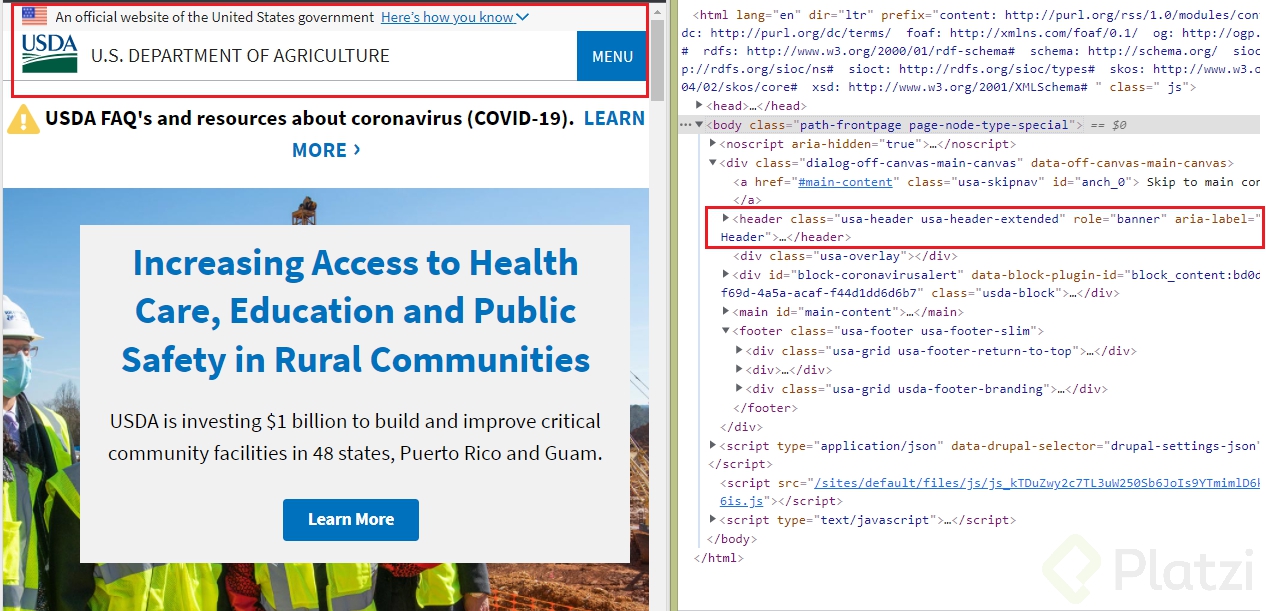Expand the attribute-less div inside the footer
Viewport: 1266px width, 611px height.
point(739,370)
